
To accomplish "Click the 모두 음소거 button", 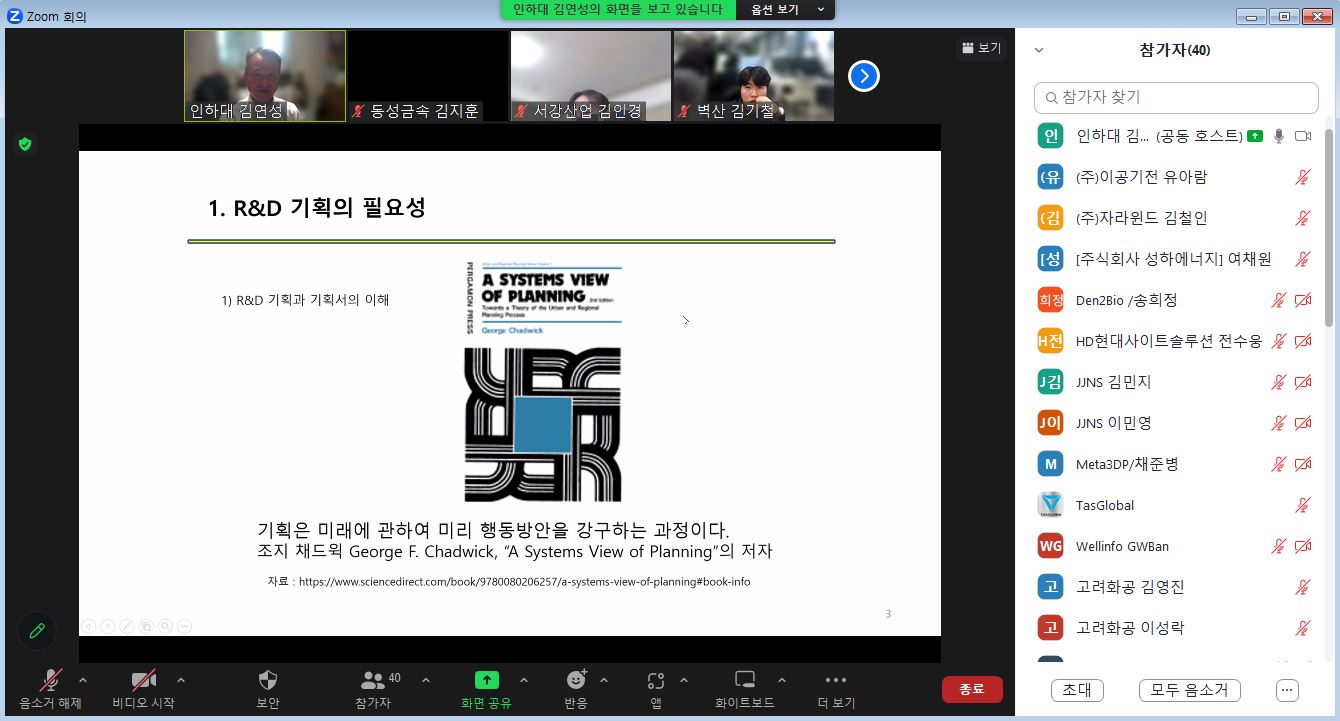I will click(x=1190, y=690).
